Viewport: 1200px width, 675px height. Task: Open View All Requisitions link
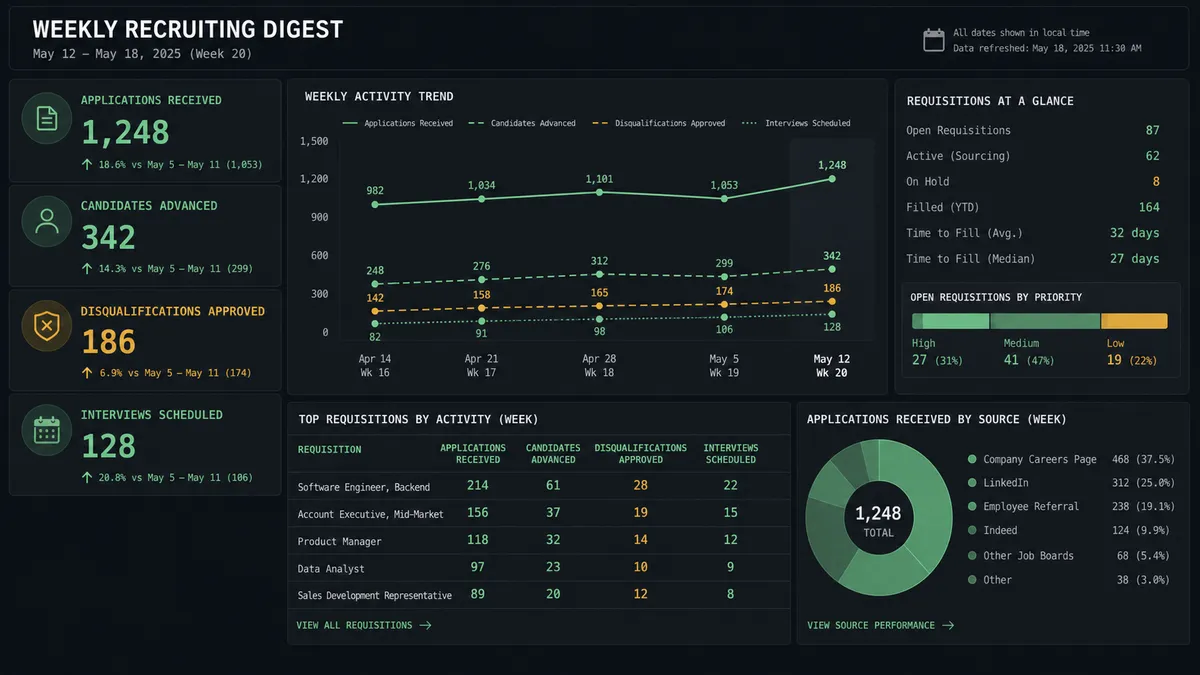pos(364,625)
